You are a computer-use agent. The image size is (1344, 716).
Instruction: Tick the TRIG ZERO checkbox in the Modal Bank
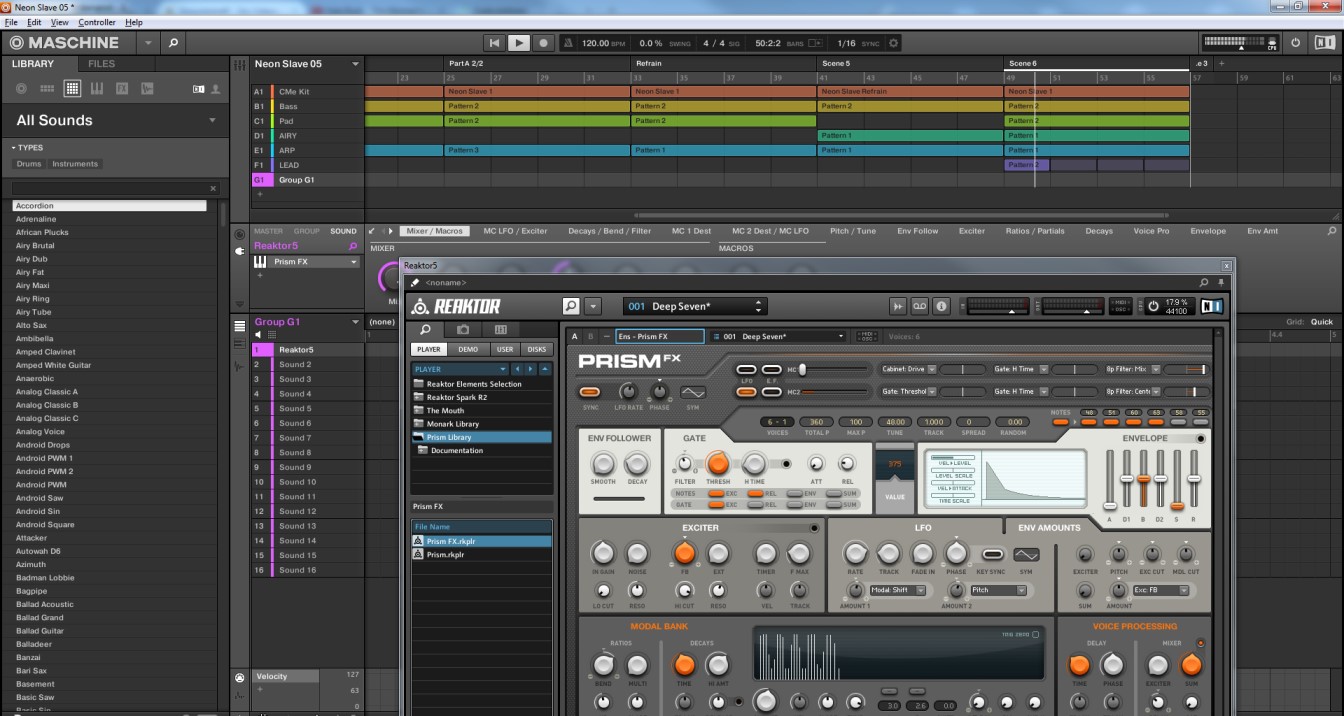pyautogui.click(x=1035, y=635)
